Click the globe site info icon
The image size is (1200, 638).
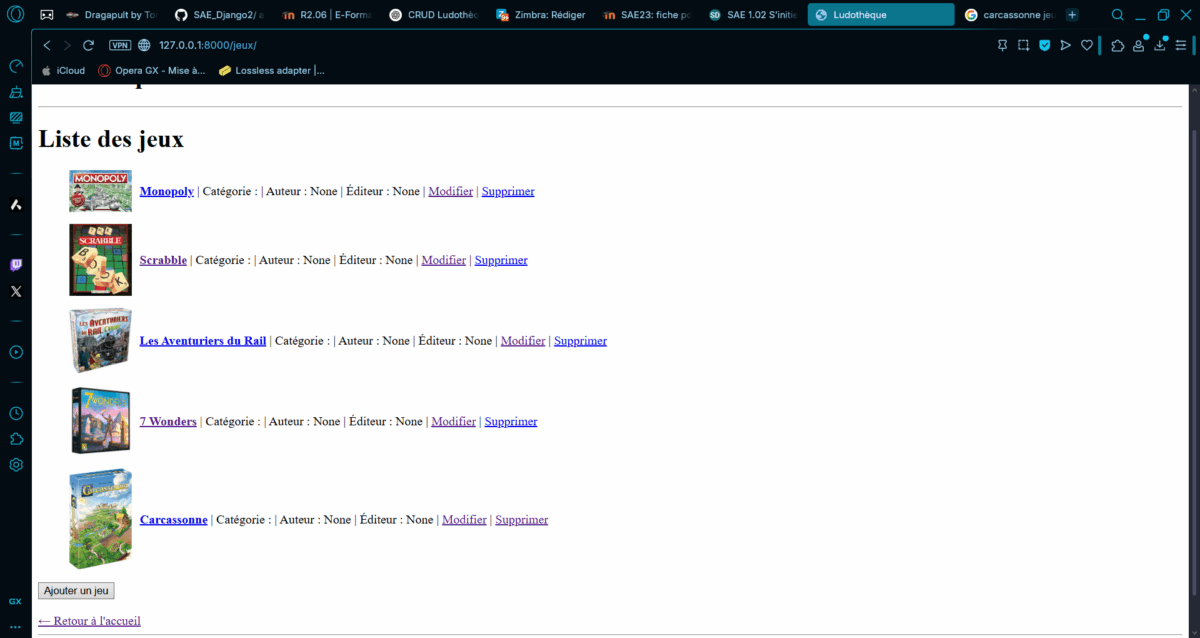(x=144, y=45)
